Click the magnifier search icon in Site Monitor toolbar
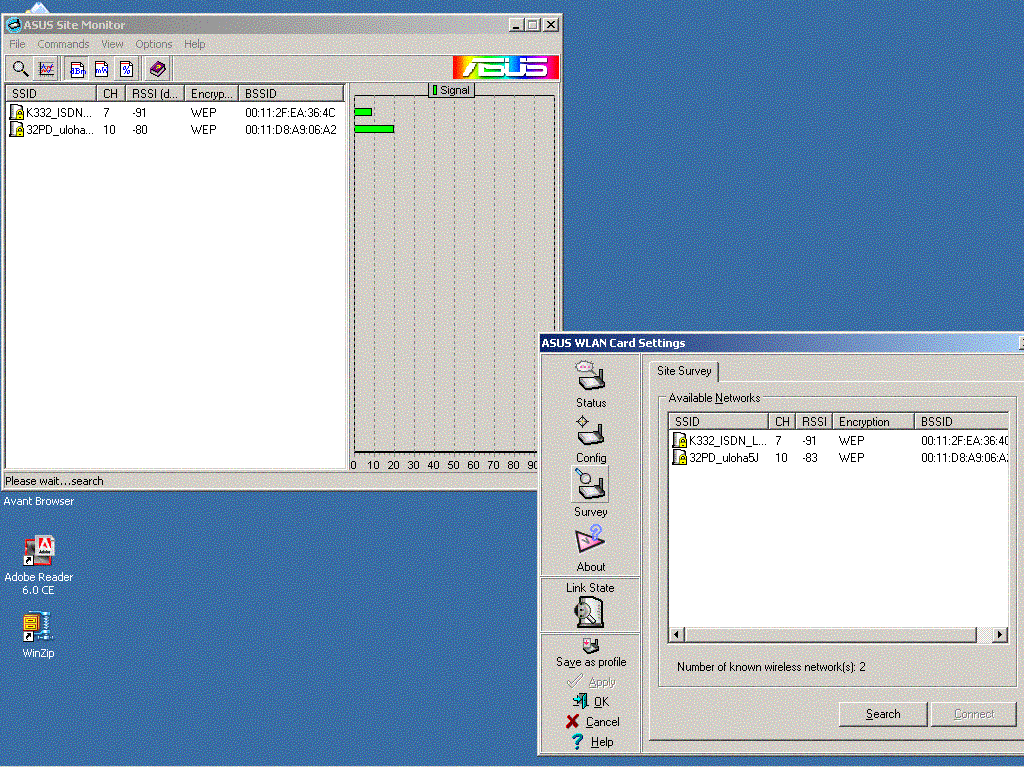This screenshot has width=1024, height=768. (x=20, y=68)
